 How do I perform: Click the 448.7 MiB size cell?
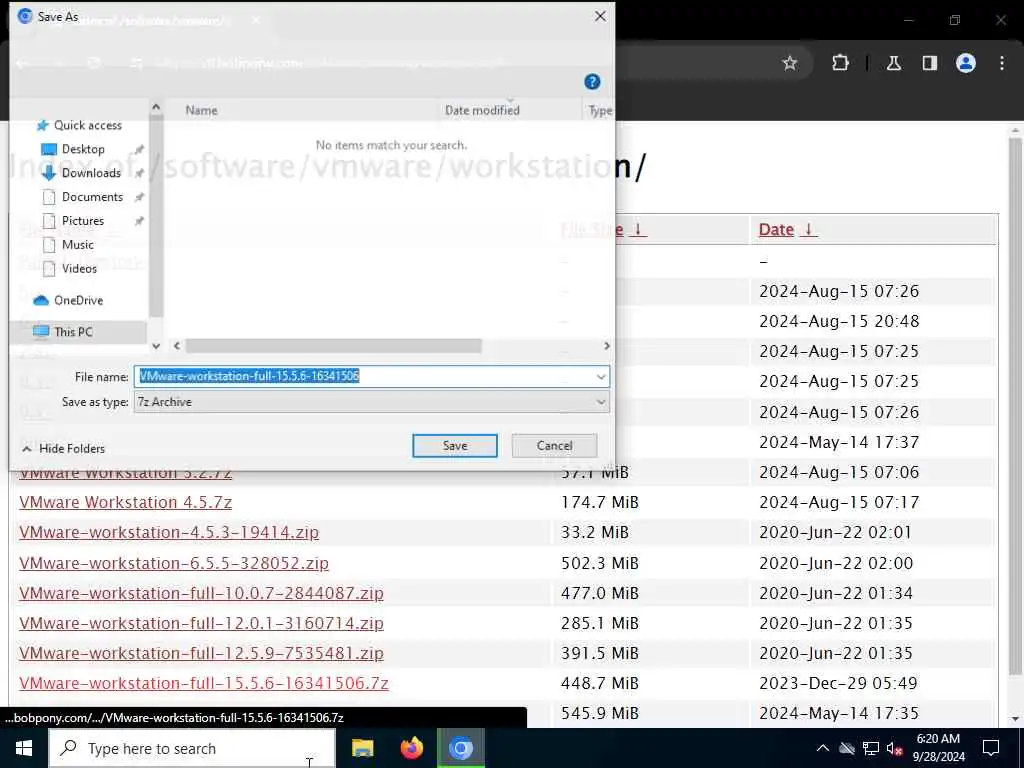(600, 683)
